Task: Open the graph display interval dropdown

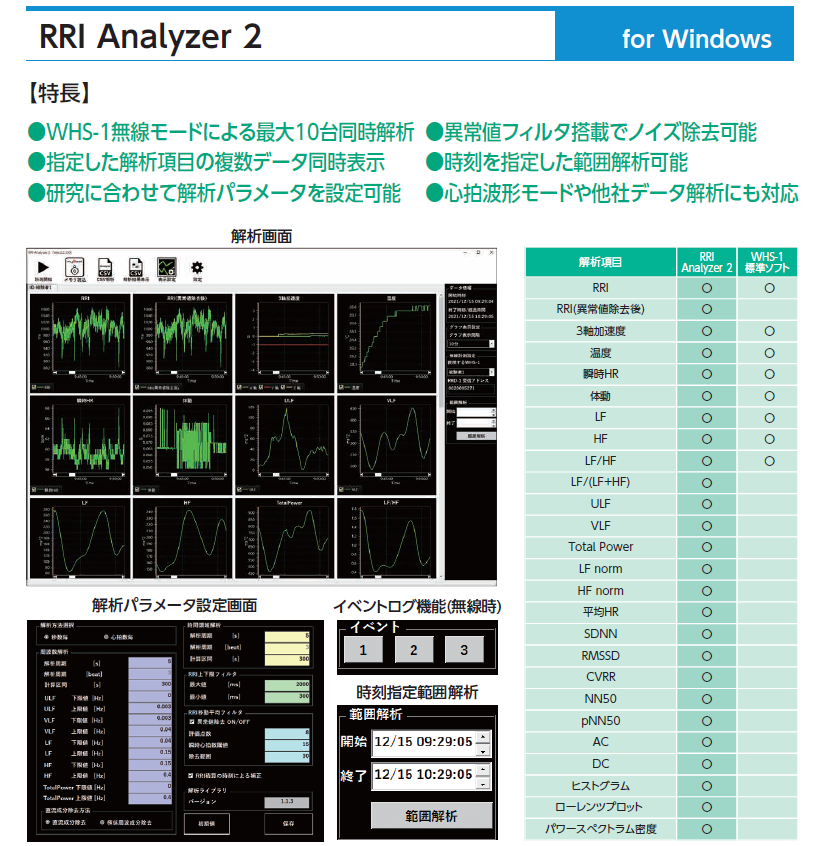Action: (x=470, y=343)
